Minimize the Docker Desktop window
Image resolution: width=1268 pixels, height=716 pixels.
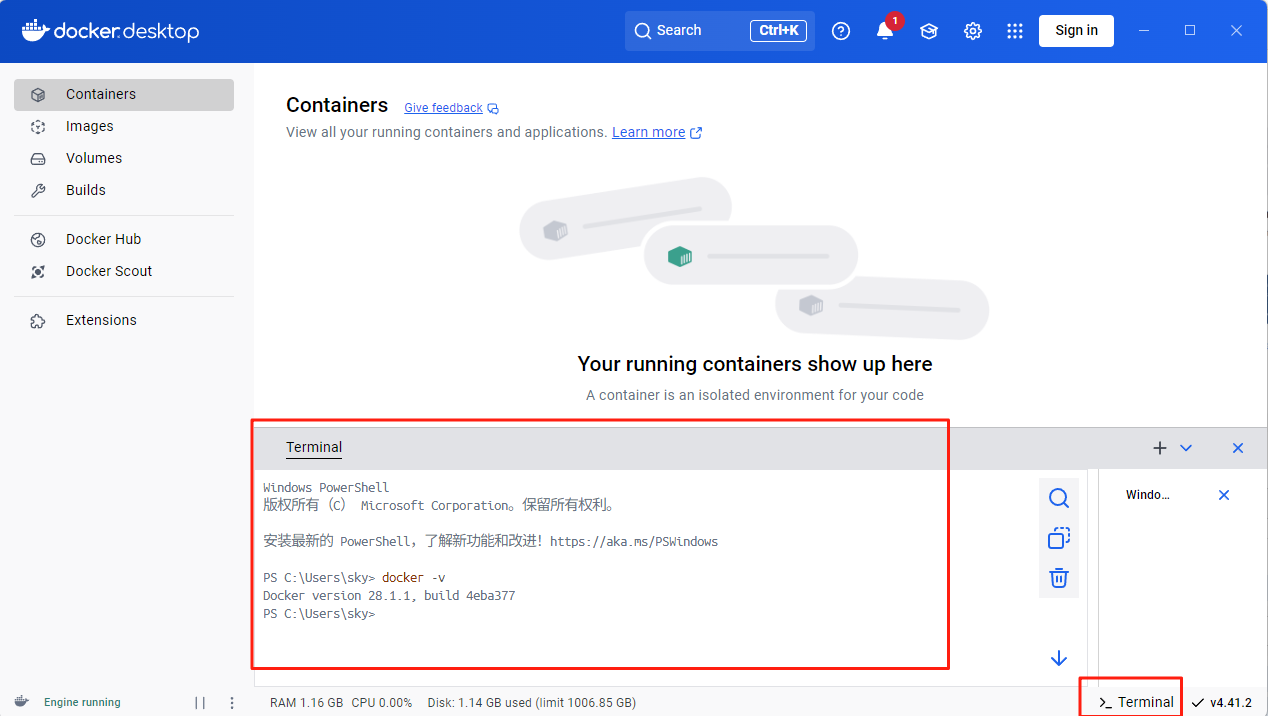click(x=1144, y=30)
